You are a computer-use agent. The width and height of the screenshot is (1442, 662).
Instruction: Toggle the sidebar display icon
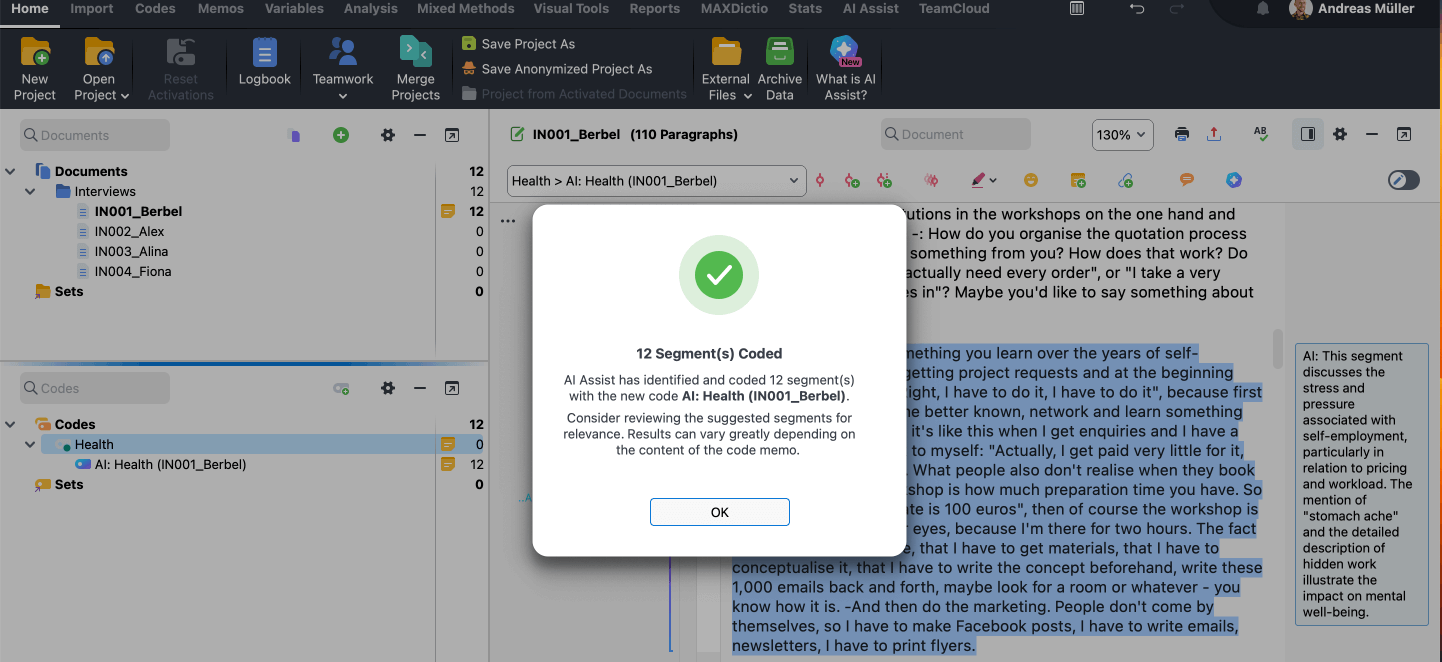pyautogui.click(x=1308, y=134)
